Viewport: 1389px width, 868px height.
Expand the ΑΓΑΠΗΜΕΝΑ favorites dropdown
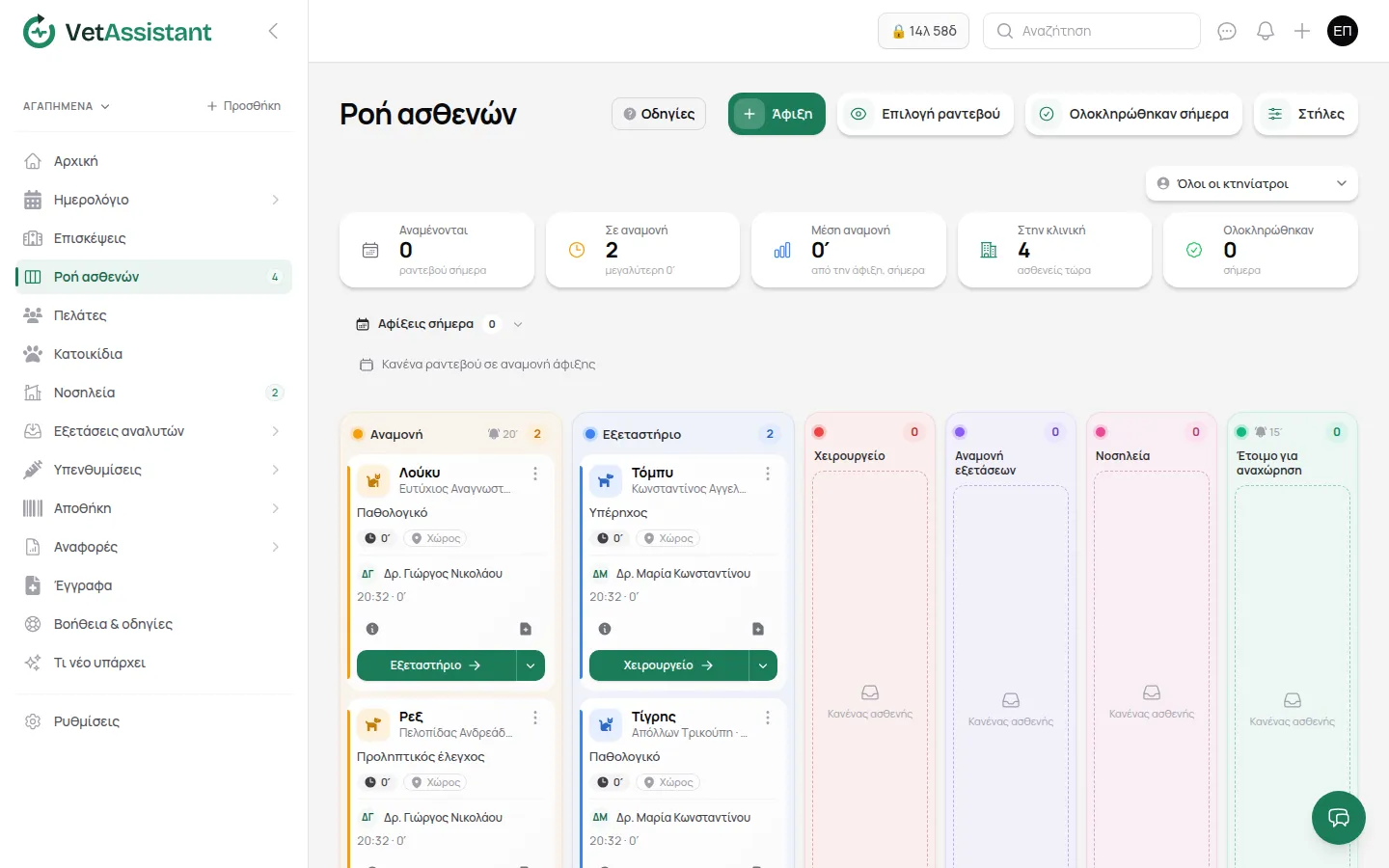(x=67, y=106)
